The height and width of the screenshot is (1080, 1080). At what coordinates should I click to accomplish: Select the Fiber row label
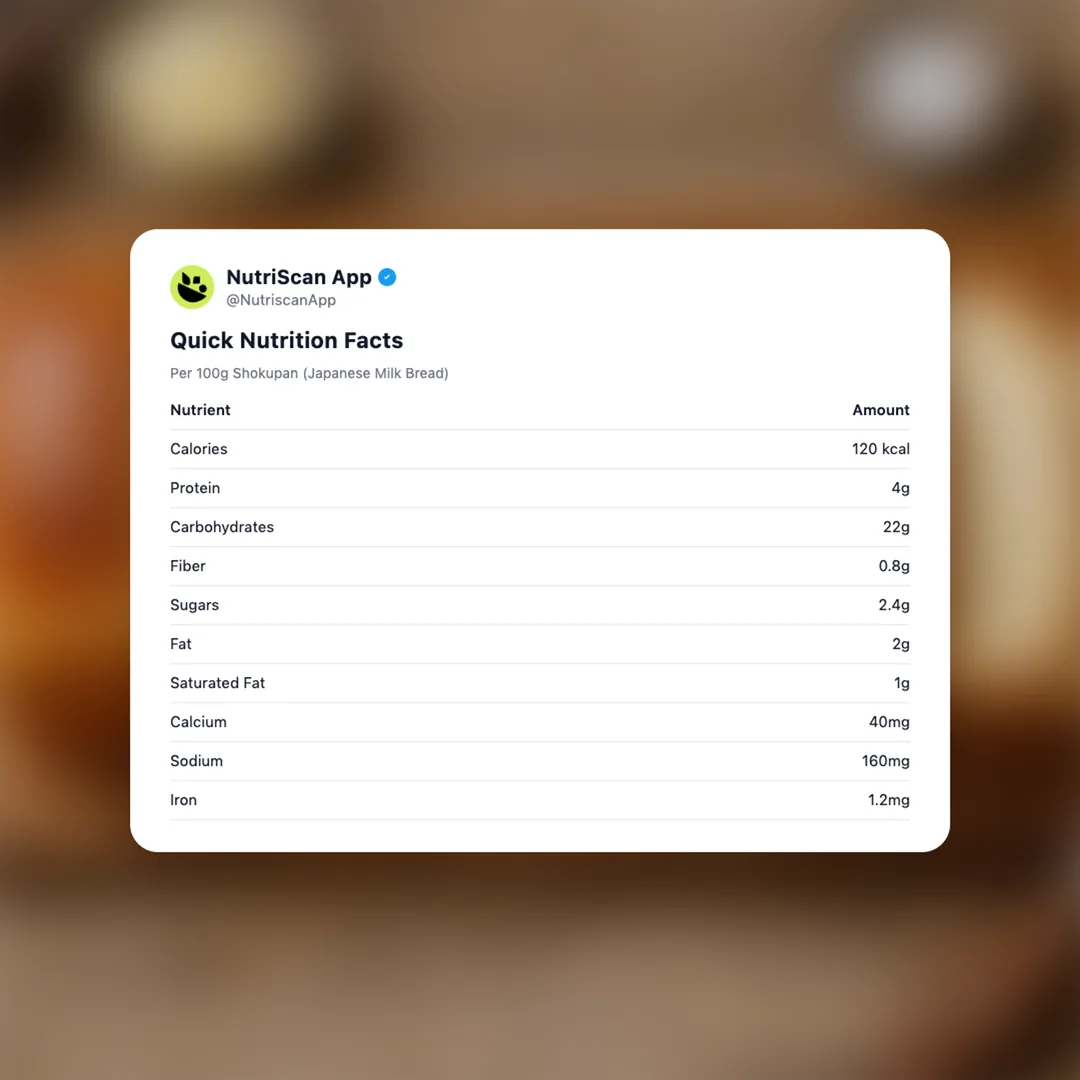coord(188,566)
